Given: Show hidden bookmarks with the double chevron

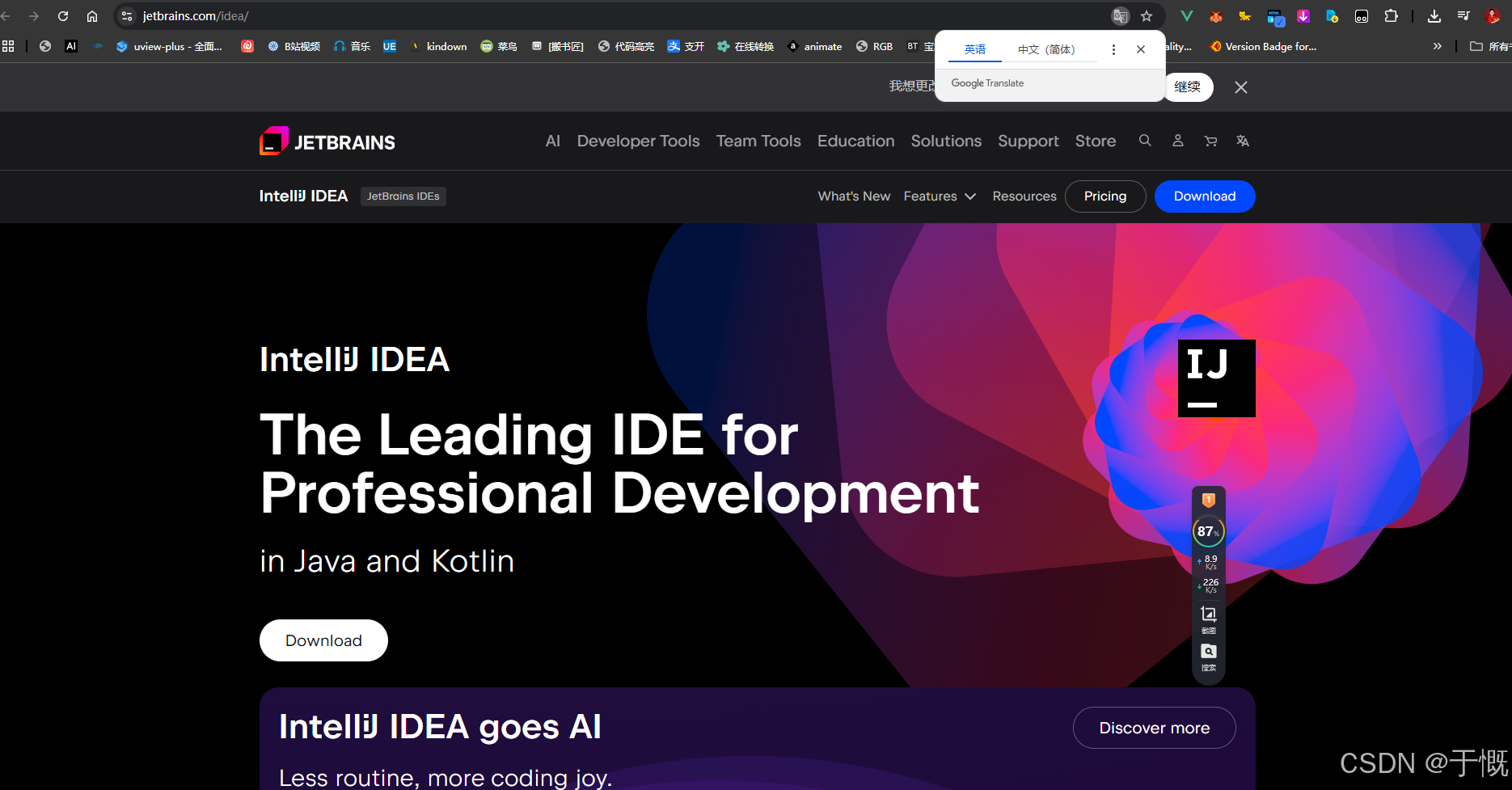Looking at the screenshot, I should pyautogui.click(x=1437, y=46).
